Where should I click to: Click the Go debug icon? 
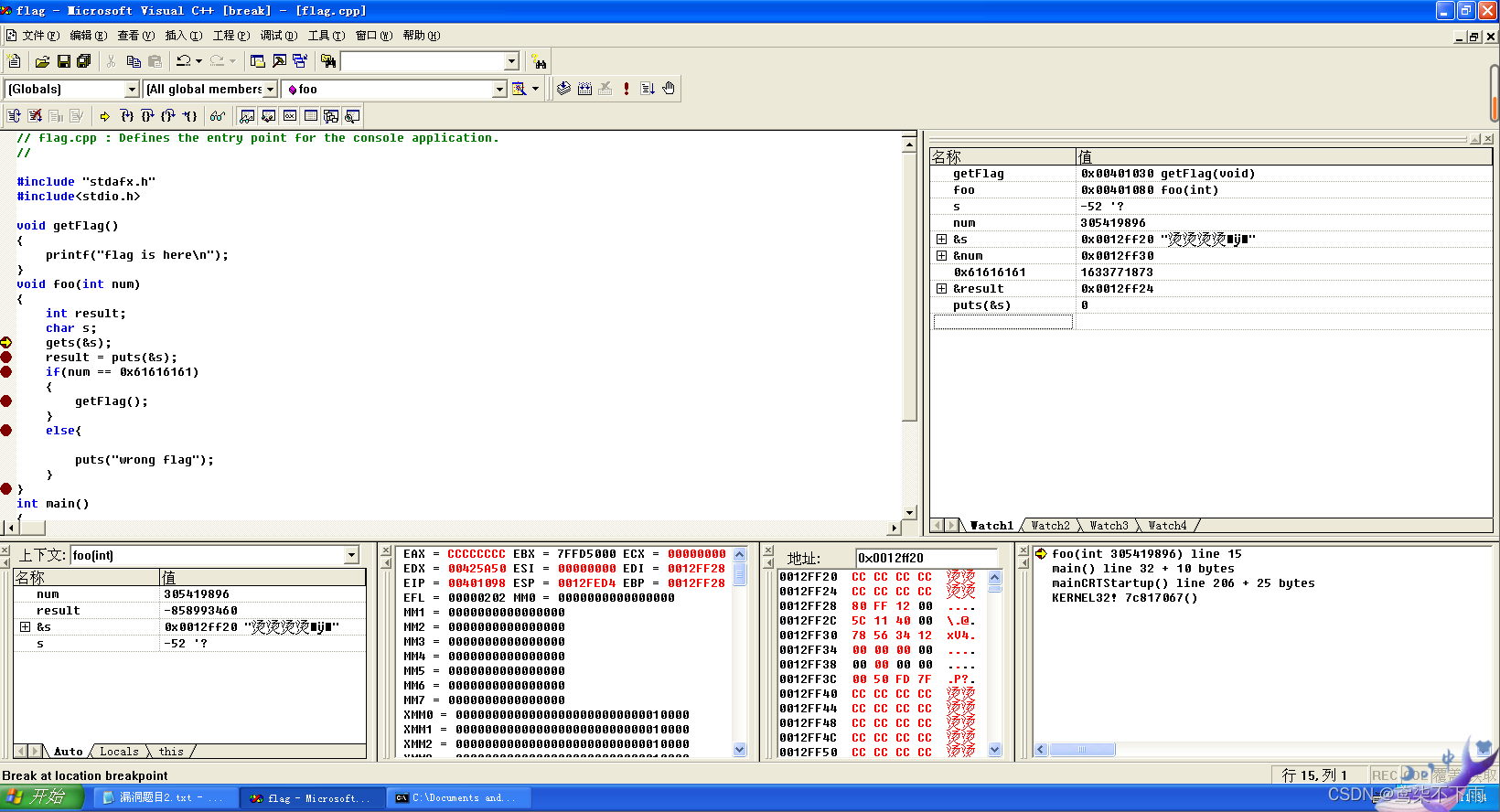tap(648, 89)
